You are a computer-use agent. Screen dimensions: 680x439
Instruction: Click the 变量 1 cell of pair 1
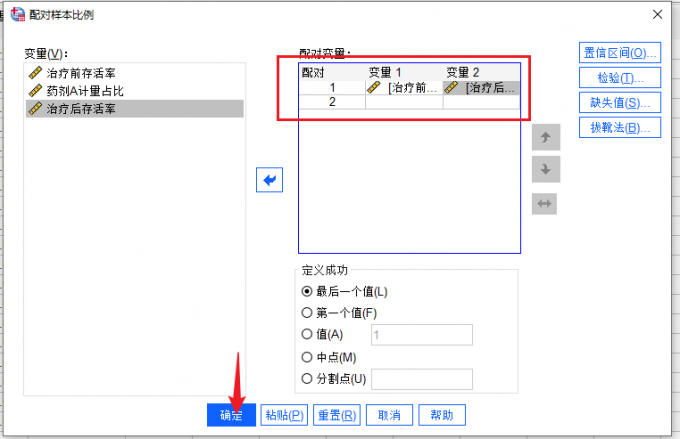click(404, 88)
